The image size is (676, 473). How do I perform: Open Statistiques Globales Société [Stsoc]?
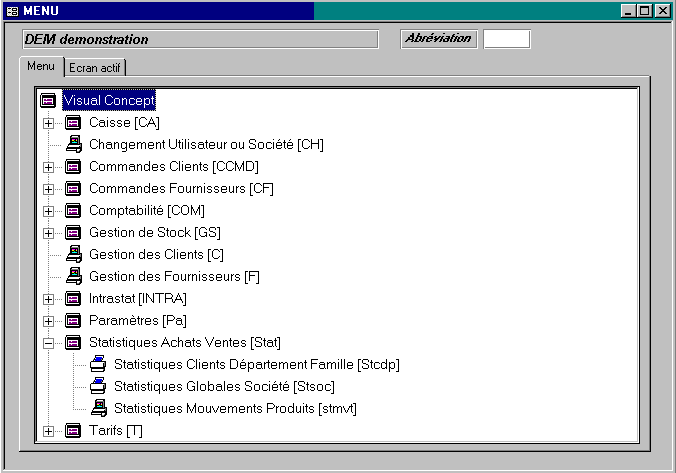pyautogui.click(x=224, y=387)
